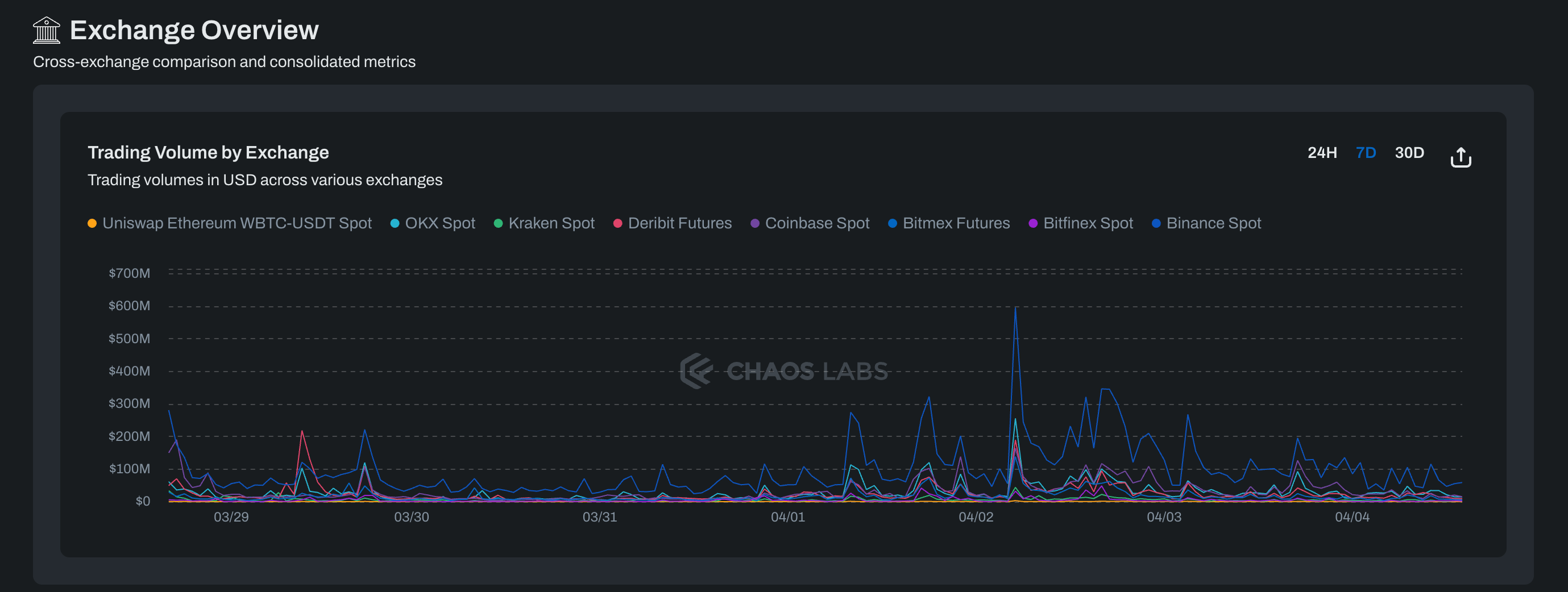
Task: Click the 04/02 x-axis date label
Action: coord(976,517)
